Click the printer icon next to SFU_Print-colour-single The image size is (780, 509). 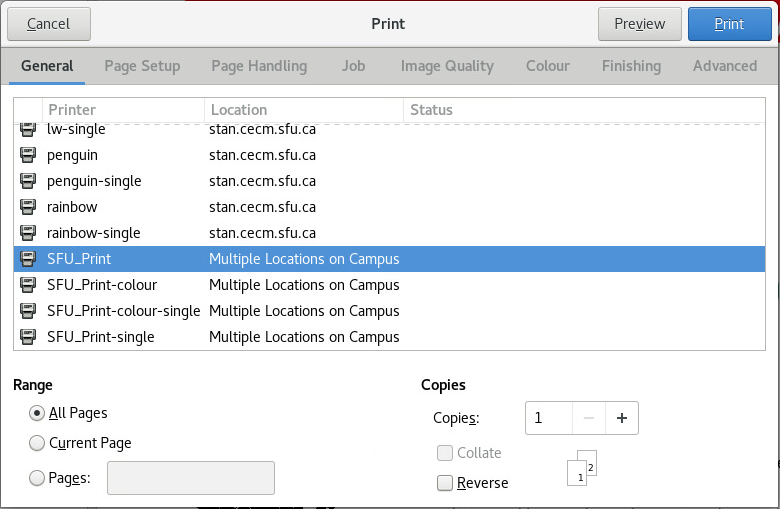(x=28, y=311)
